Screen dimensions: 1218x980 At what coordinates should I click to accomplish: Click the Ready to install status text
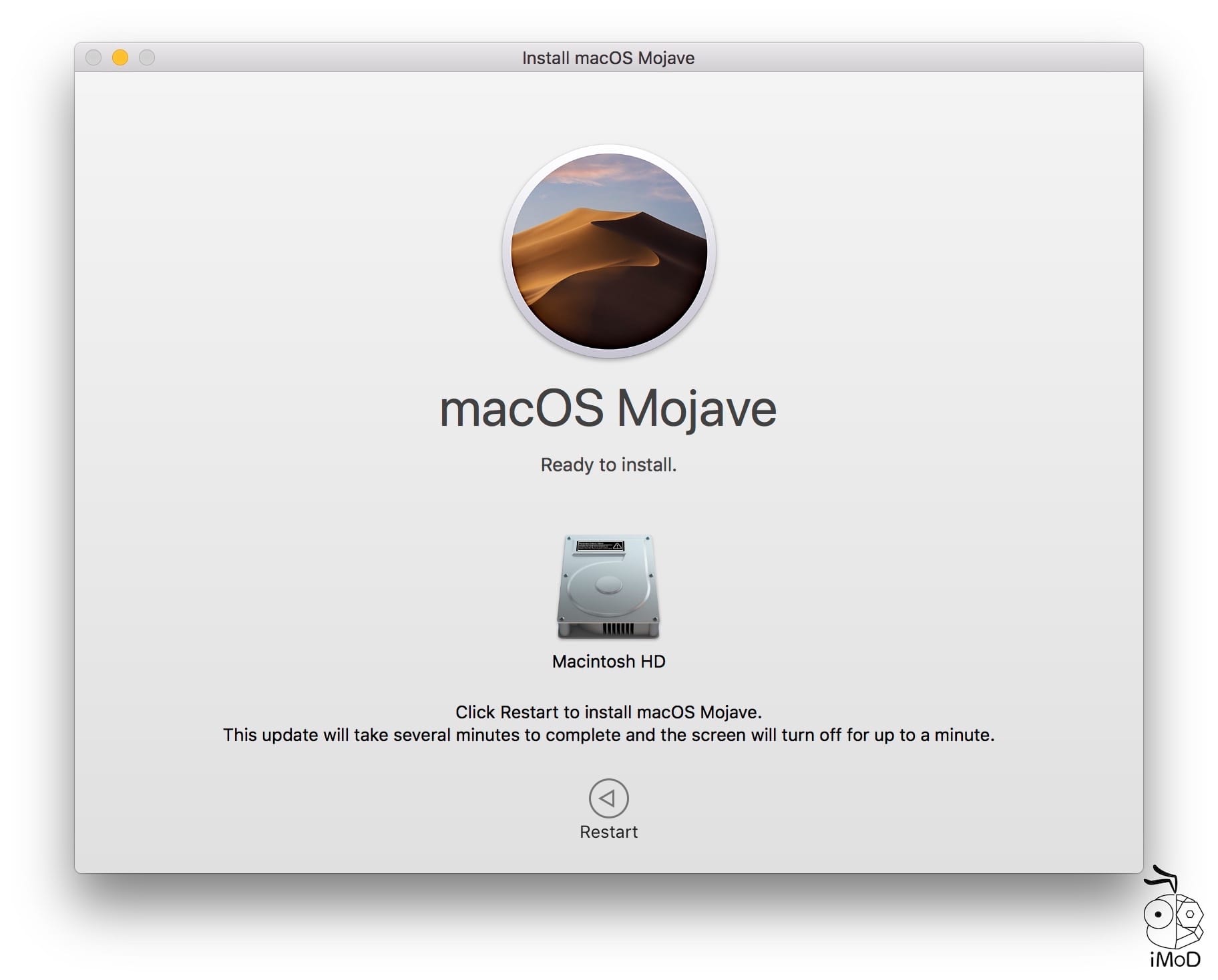(608, 465)
